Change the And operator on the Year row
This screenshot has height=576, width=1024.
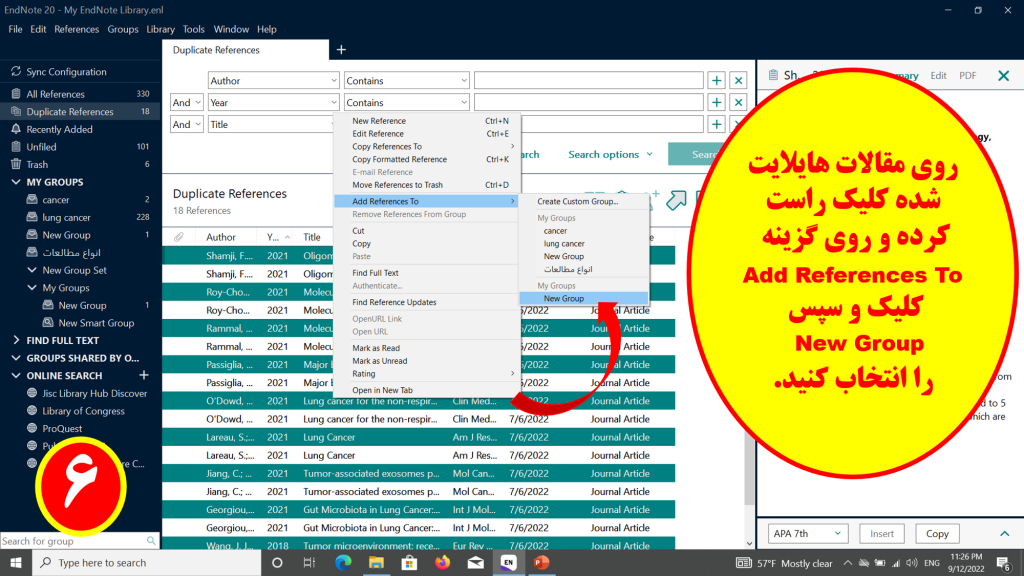(x=186, y=103)
